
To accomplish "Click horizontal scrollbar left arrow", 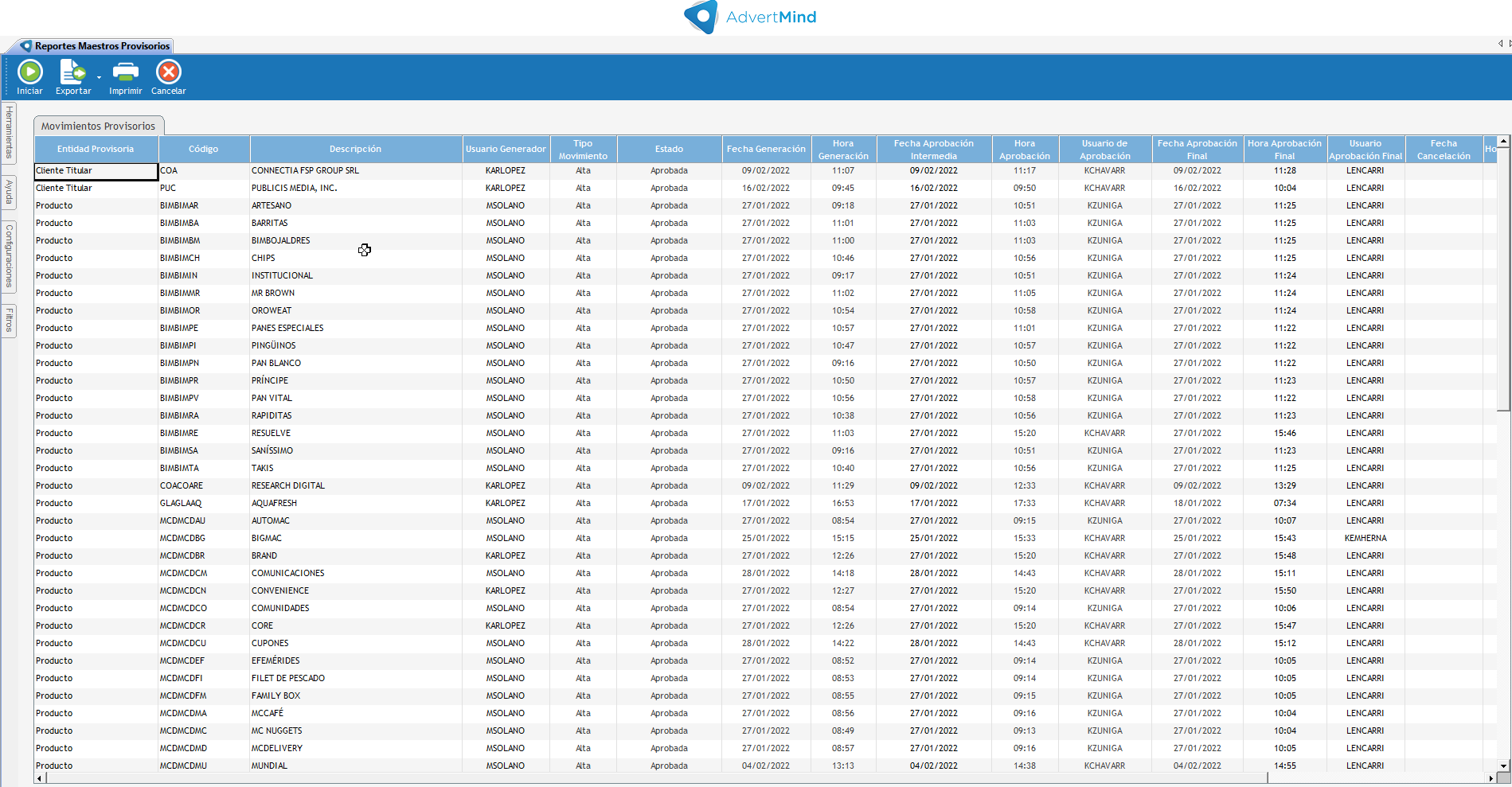I will 41,777.
